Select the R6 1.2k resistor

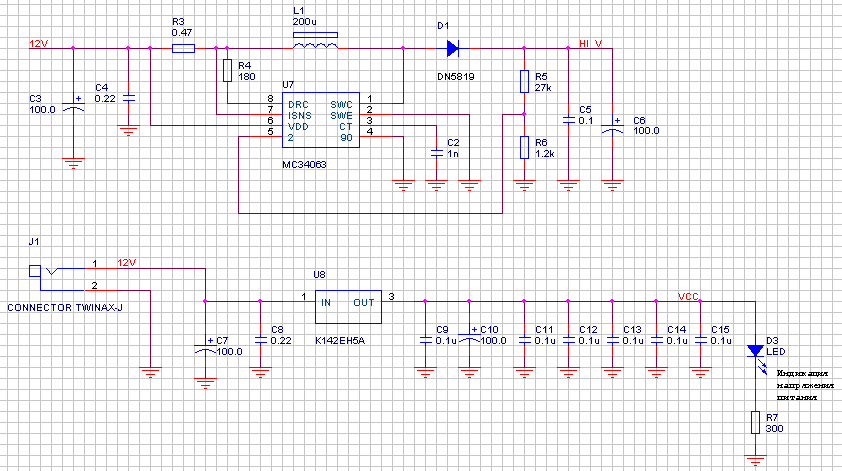coord(523,147)
